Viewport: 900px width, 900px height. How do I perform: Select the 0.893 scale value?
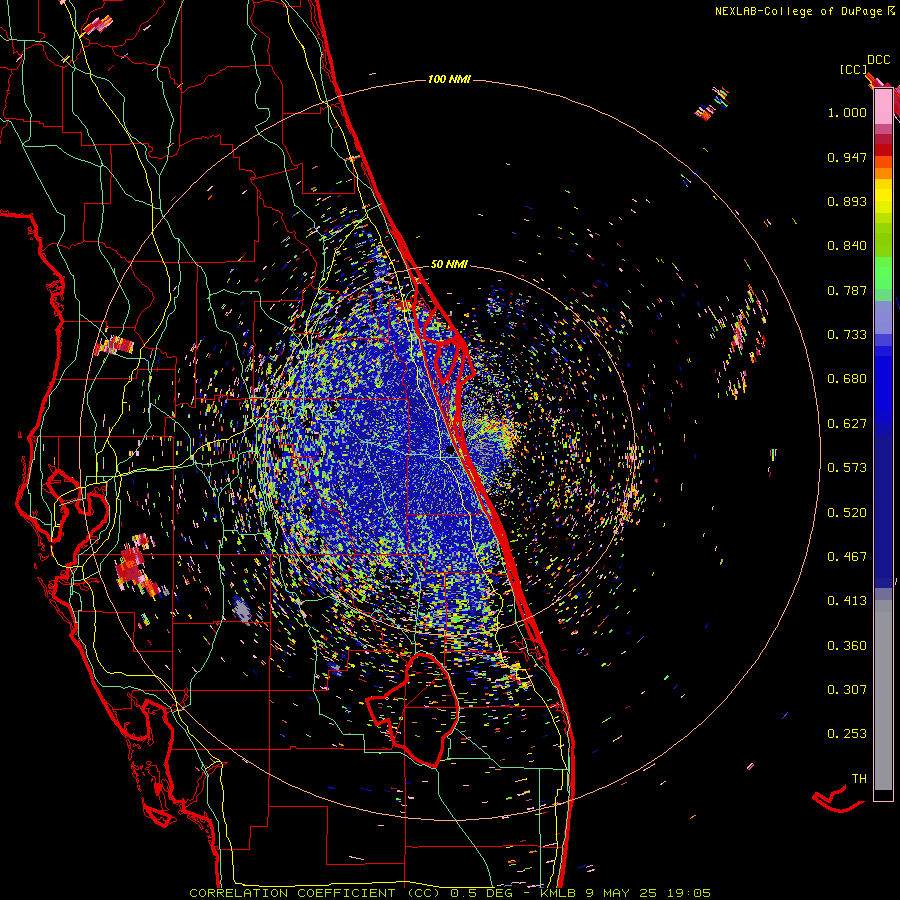[x=847, y=201]
